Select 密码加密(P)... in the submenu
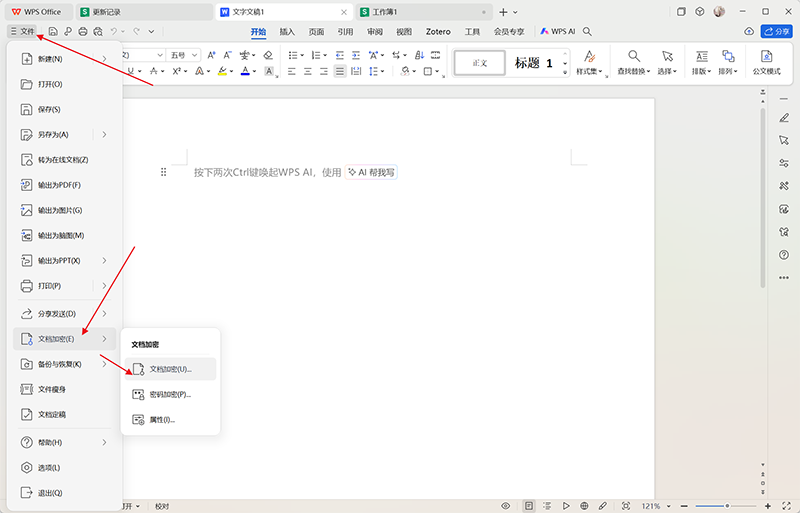 tap(168, 394)
